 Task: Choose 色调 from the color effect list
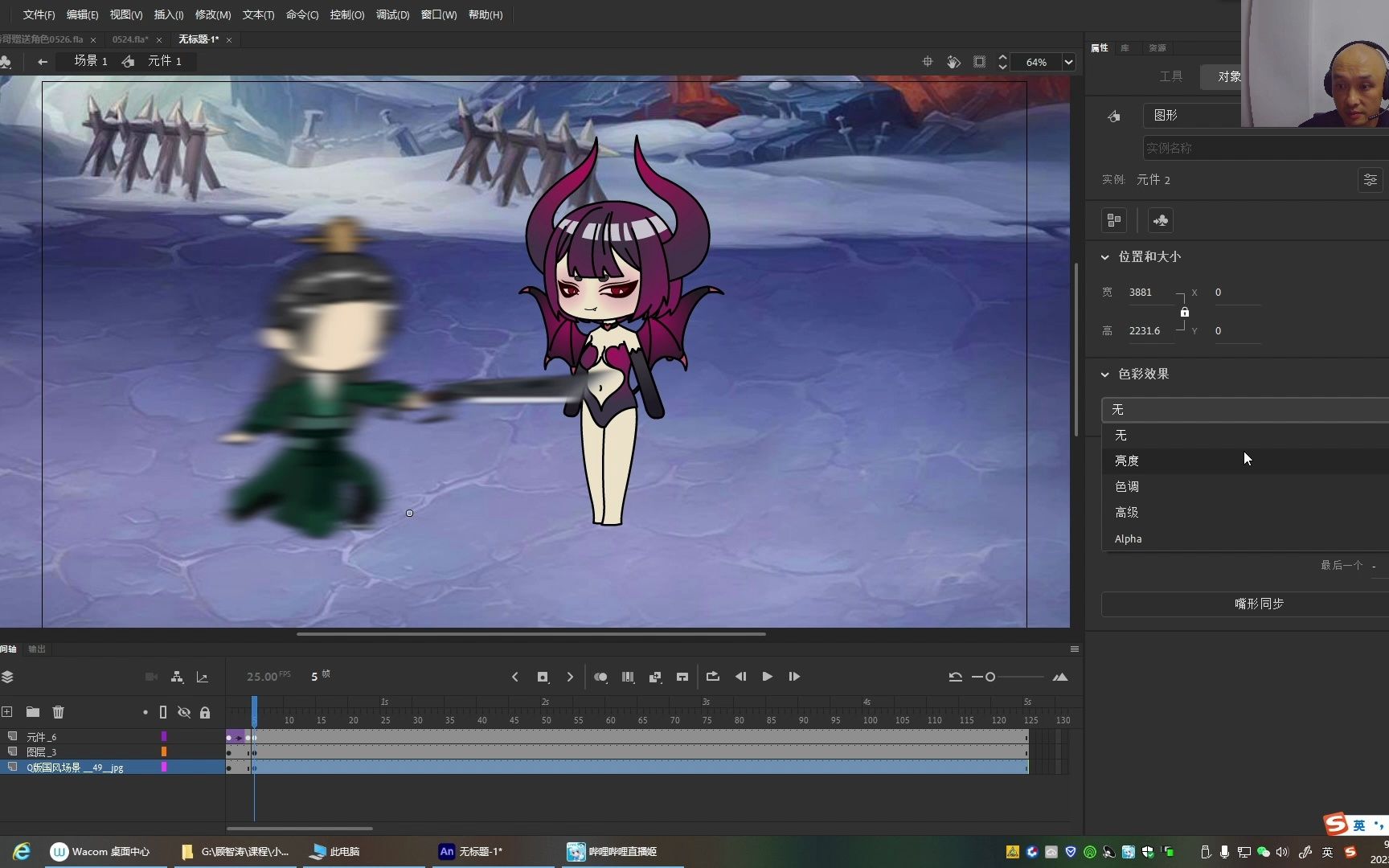point(1245,486)
